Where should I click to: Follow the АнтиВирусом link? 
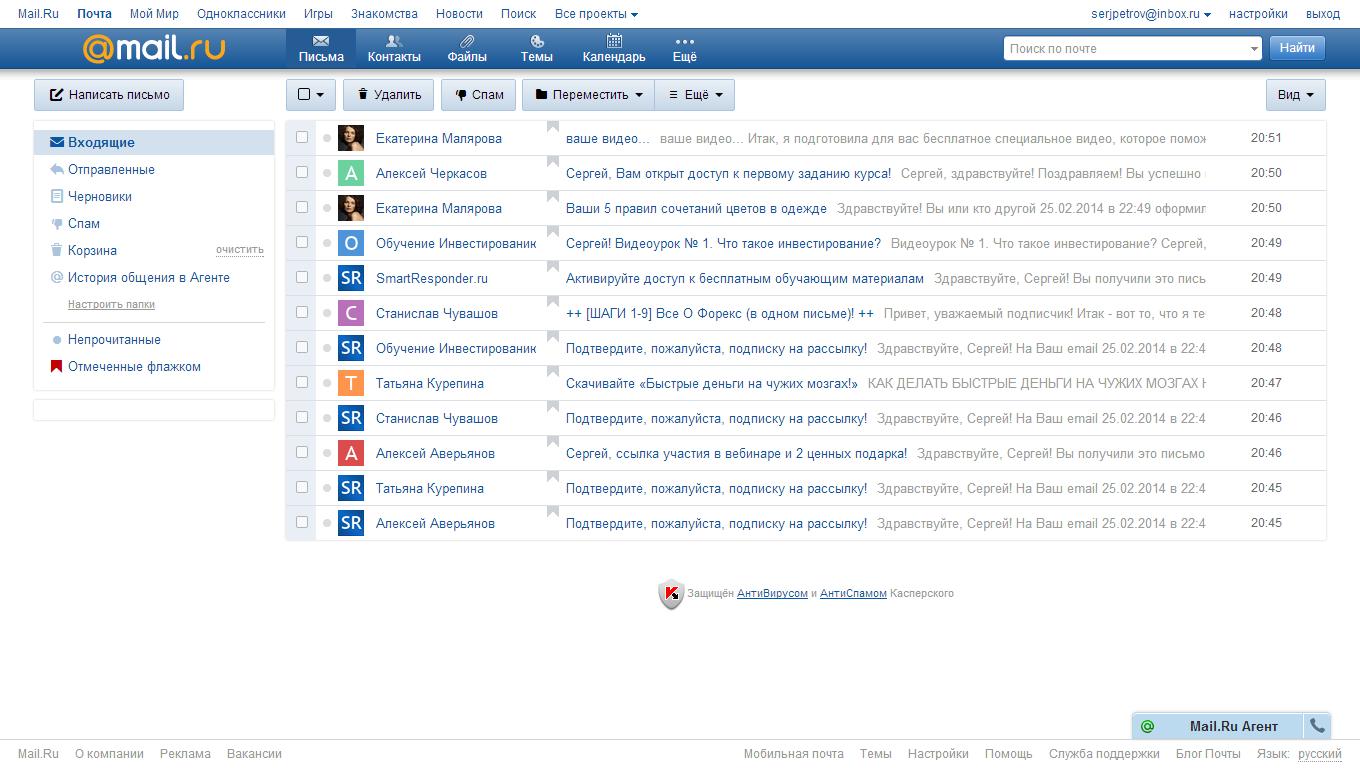pos(772,593)
